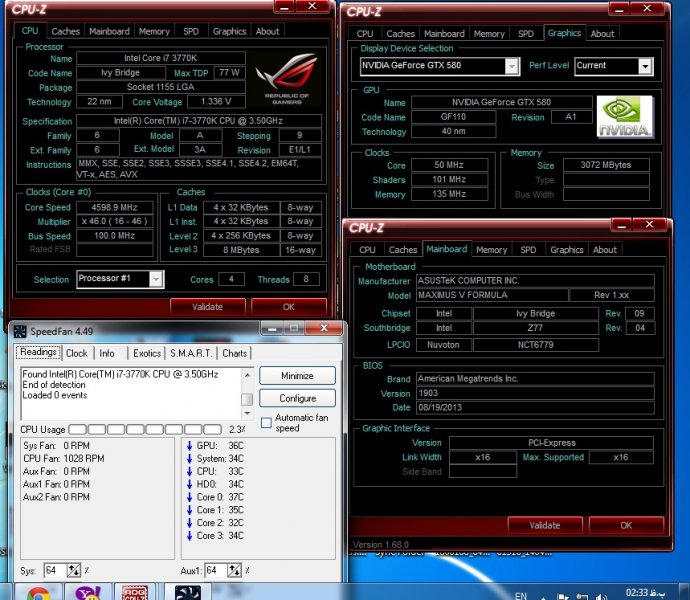The height and width of the screenshot is (600, 690).
Task: Click the CPU Usage bar indicators
Action: coord(145,429)
